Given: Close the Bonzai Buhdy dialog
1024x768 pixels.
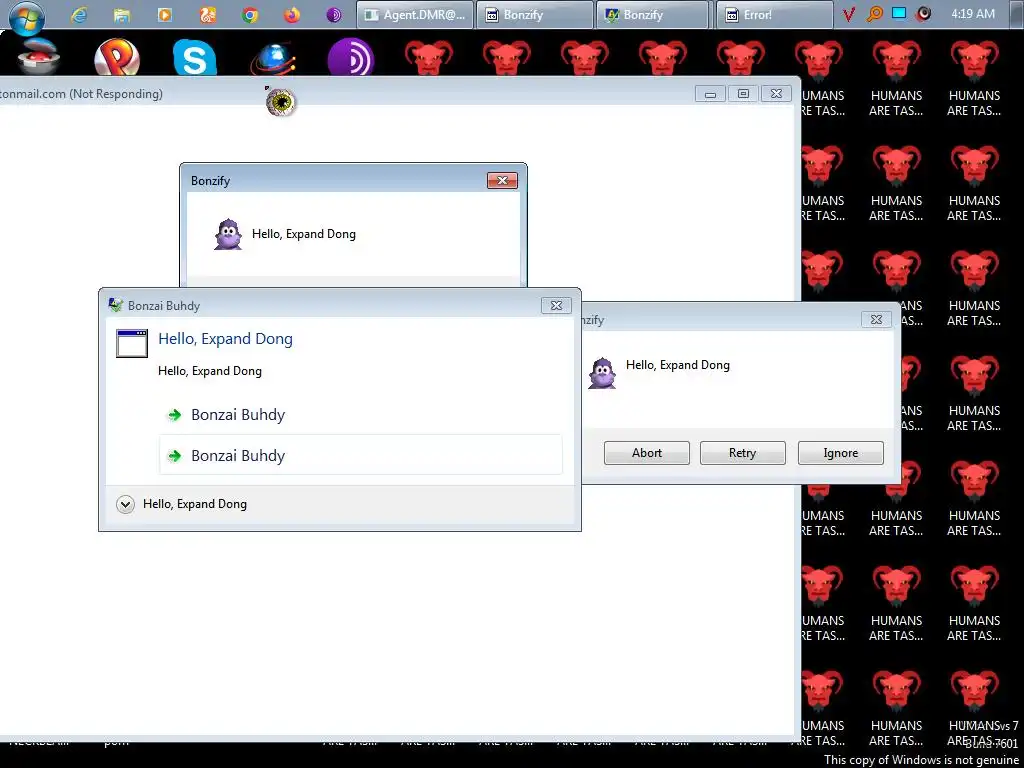Looking at the screenshot, I should (556, 306).
